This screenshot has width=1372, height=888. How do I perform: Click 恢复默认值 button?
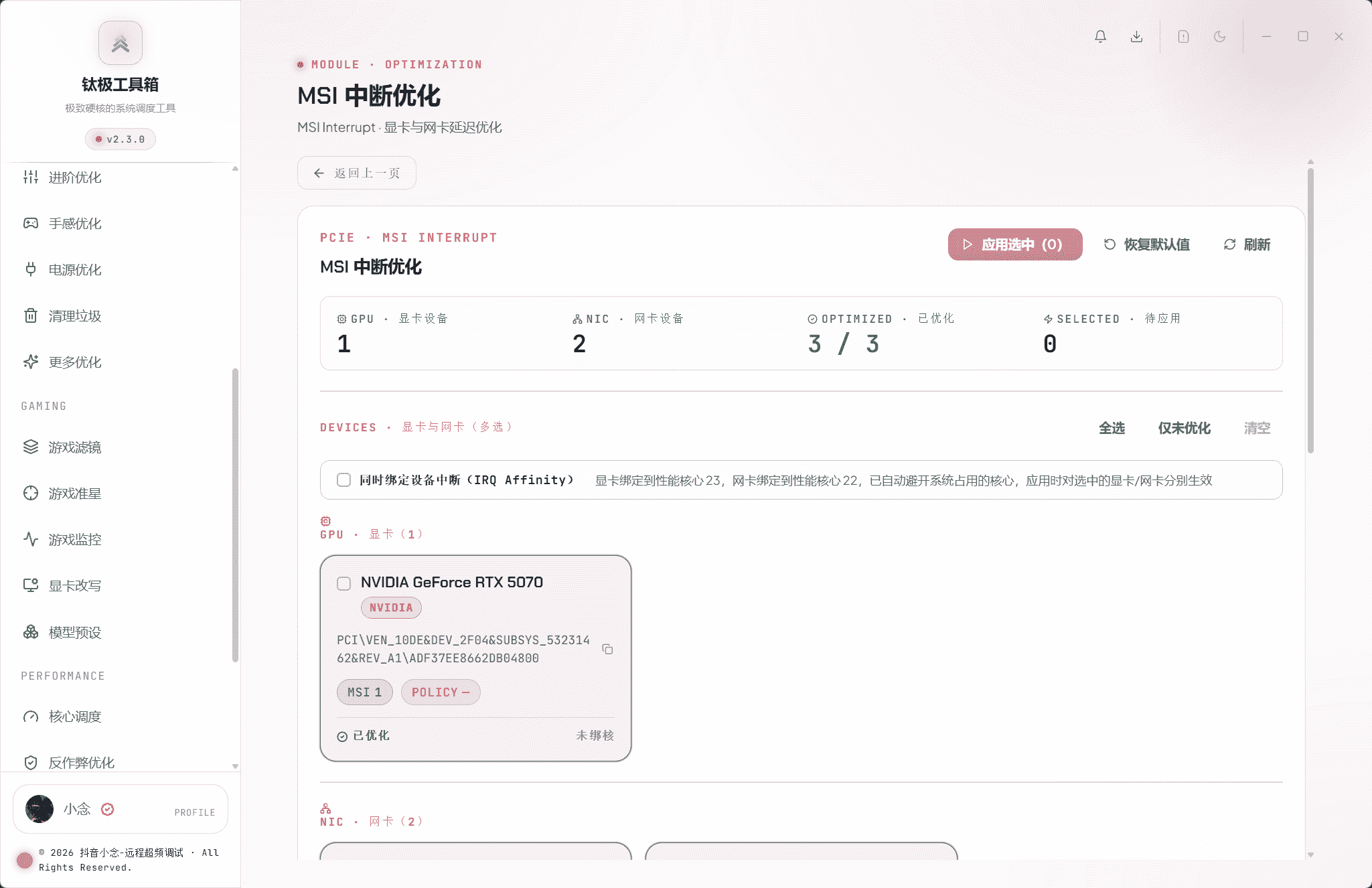coord(1146,245)
